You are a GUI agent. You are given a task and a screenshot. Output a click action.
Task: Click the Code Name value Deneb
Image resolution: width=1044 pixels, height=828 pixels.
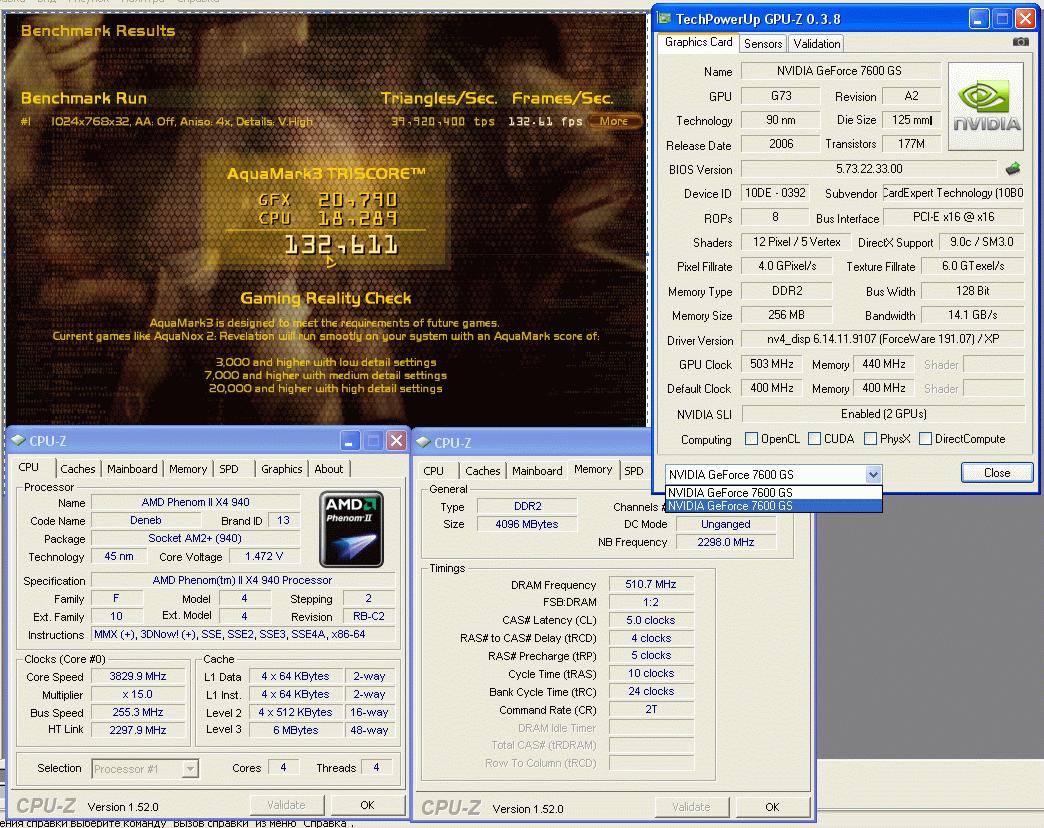[x=145, y=520]
